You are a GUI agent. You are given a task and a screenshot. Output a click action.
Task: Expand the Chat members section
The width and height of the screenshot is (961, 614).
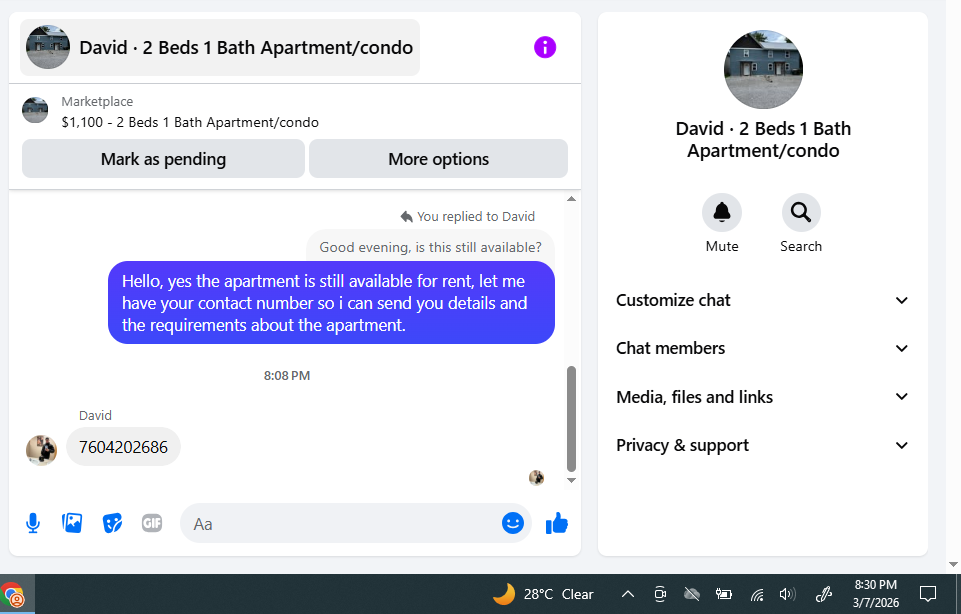pos(762,348)
